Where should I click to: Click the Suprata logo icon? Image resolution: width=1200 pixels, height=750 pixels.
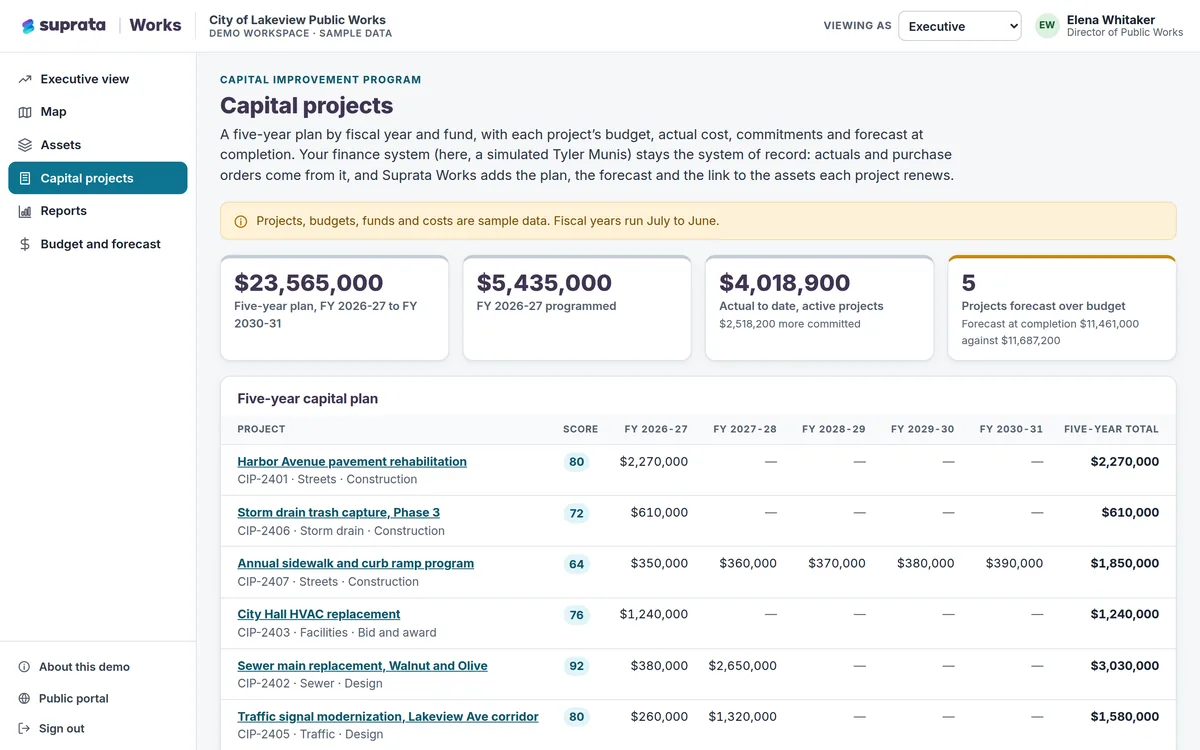(28, 26)
